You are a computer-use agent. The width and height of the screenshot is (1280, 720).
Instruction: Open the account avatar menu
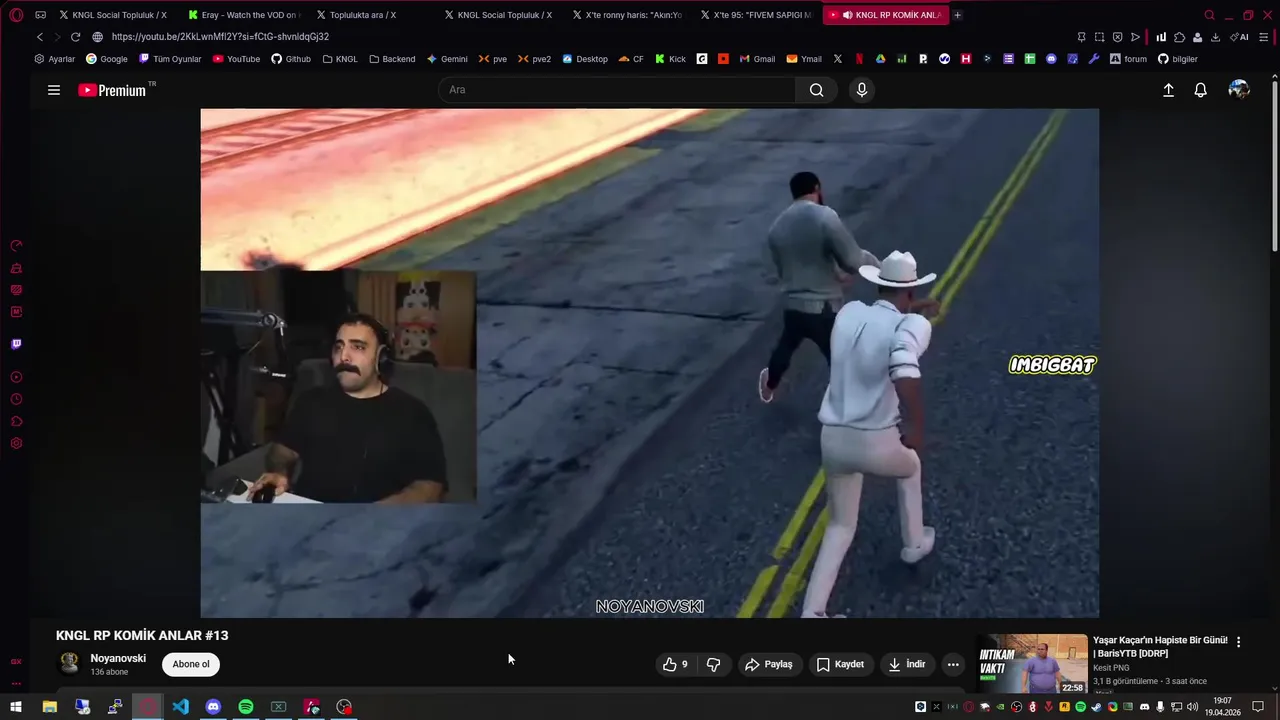(x=1239, y=90)
